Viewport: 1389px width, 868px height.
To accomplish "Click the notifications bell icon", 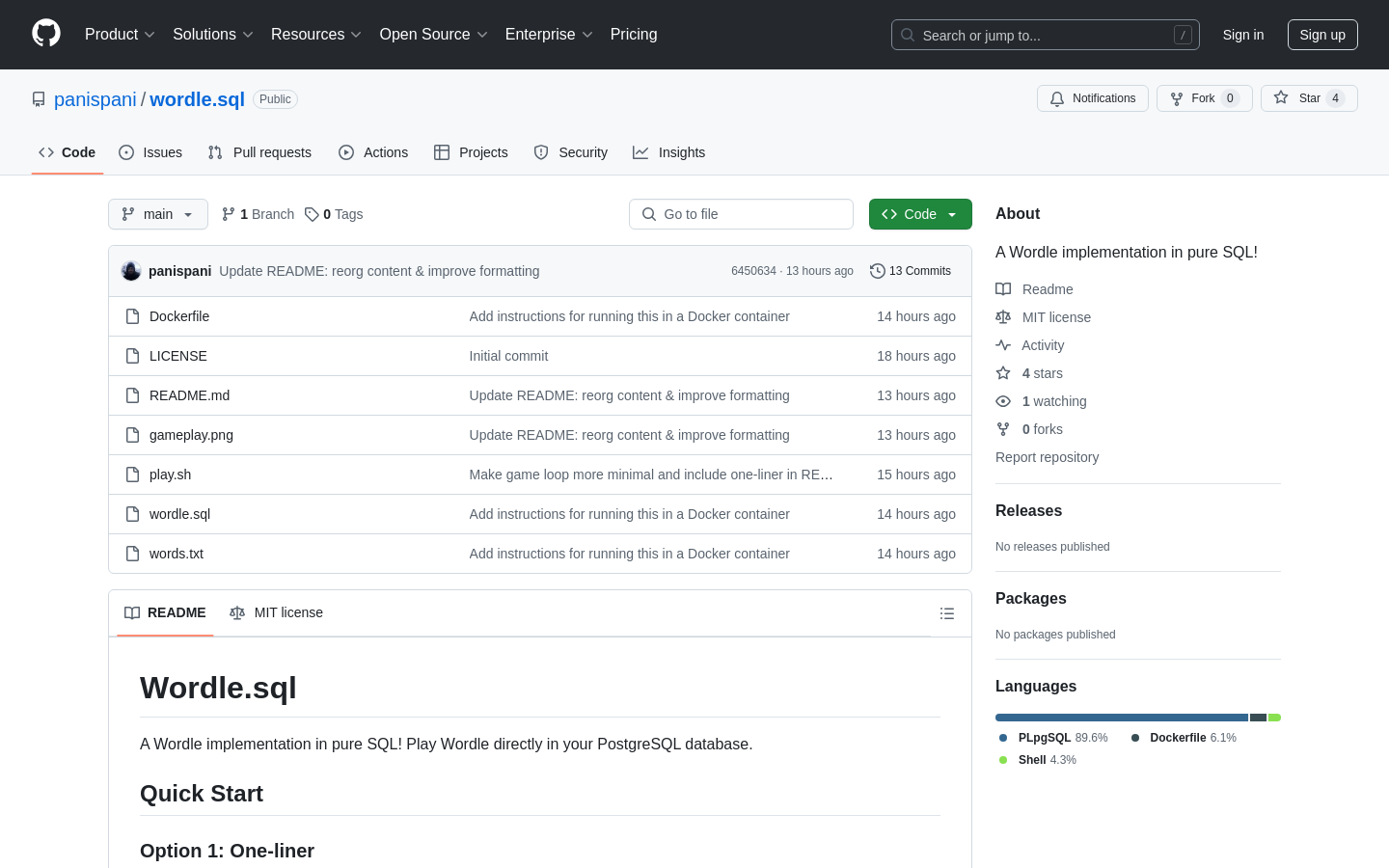I will [1057, 98].
